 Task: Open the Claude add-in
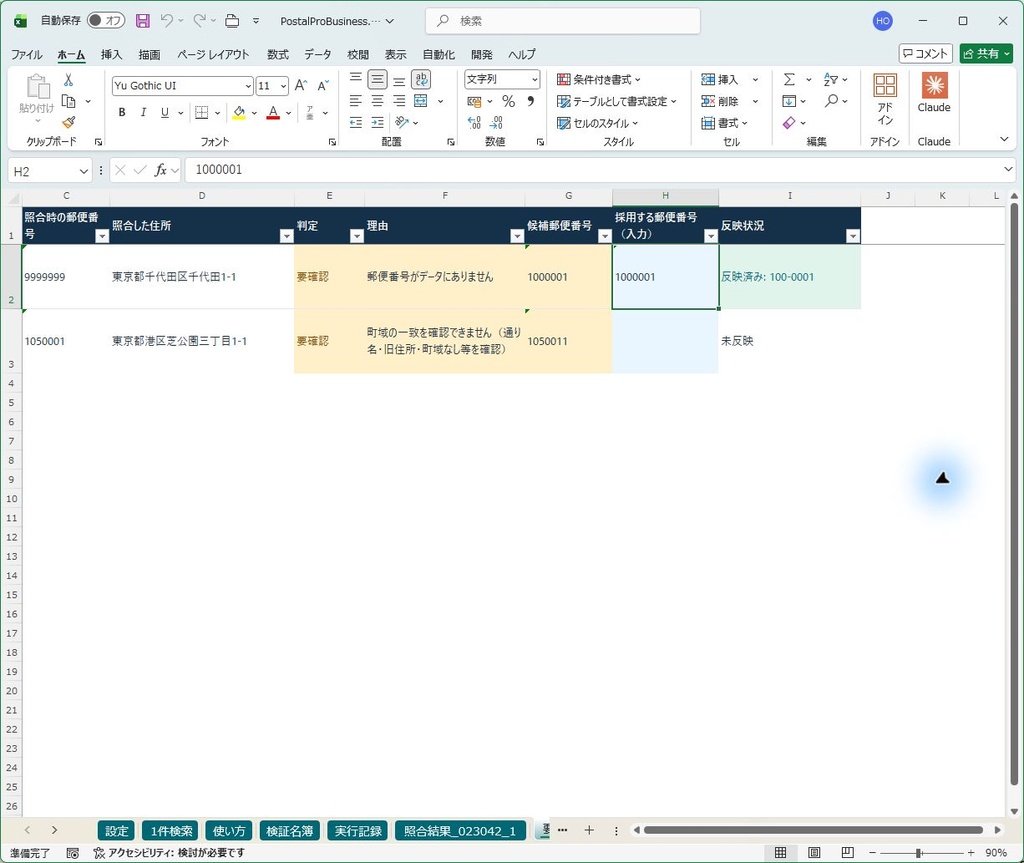click(934, 93)
